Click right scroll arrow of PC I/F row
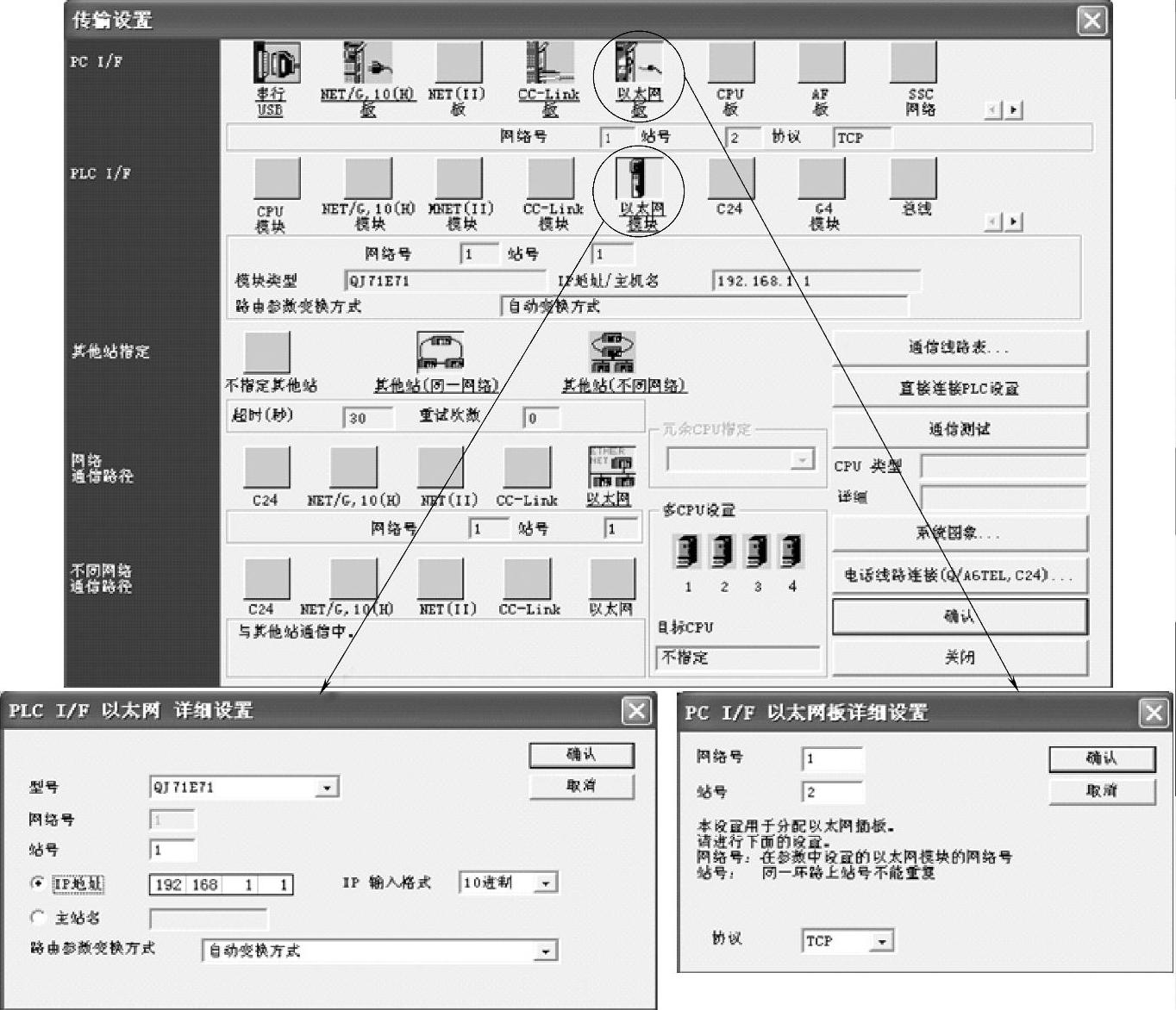The height and width of the screenshot is (1010, 1176). tap(1014, 110)
